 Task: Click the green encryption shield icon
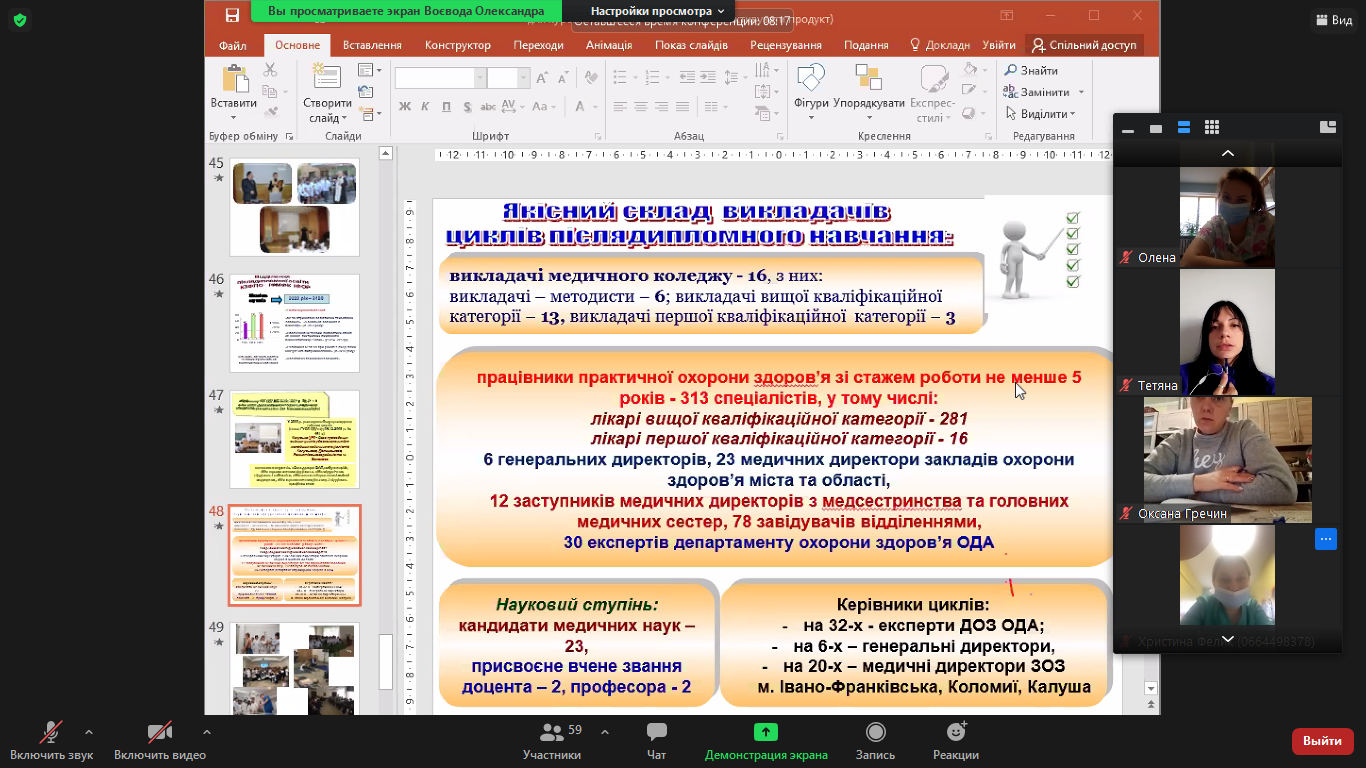click(x=20, y=20)
